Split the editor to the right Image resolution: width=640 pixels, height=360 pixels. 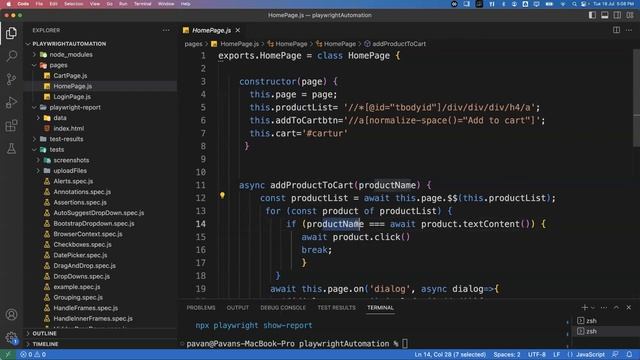coord(616,30)
